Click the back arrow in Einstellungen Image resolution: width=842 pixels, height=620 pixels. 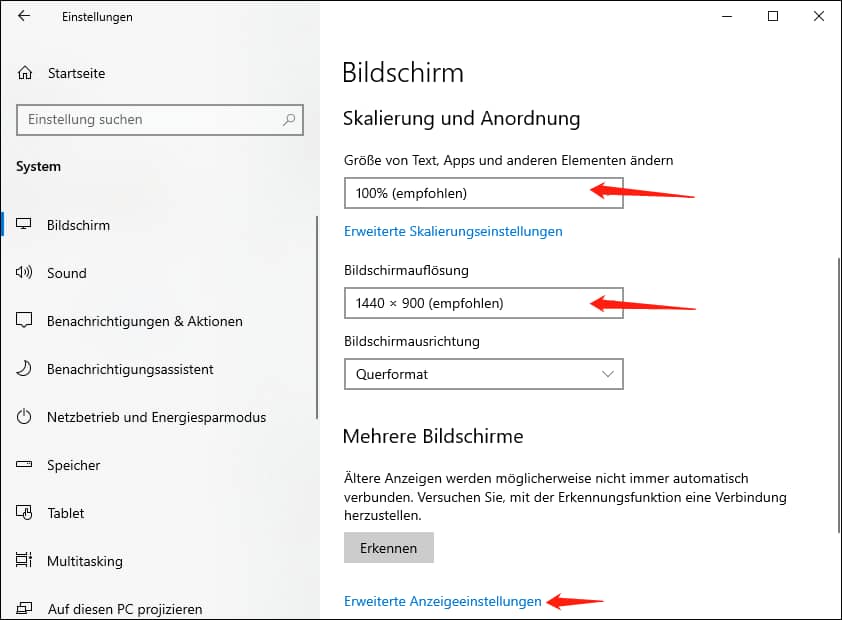[x=24, y=16]
